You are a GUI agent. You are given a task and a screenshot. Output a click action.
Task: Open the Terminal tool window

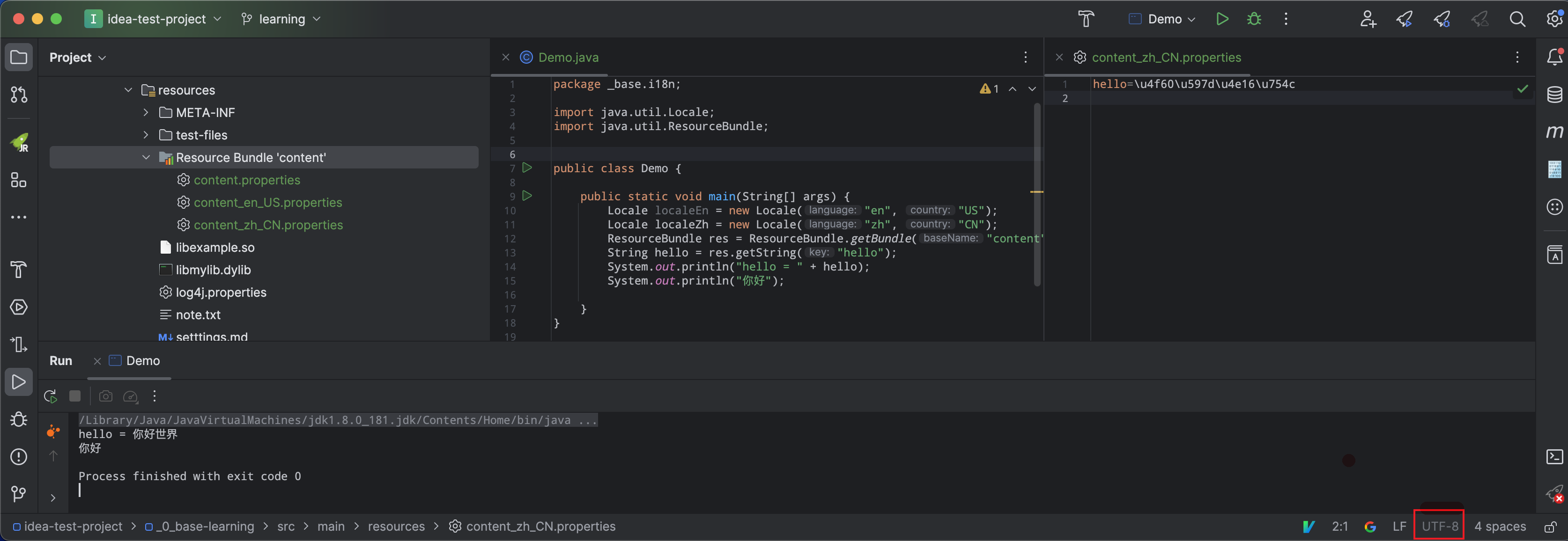coord(1554,456)
